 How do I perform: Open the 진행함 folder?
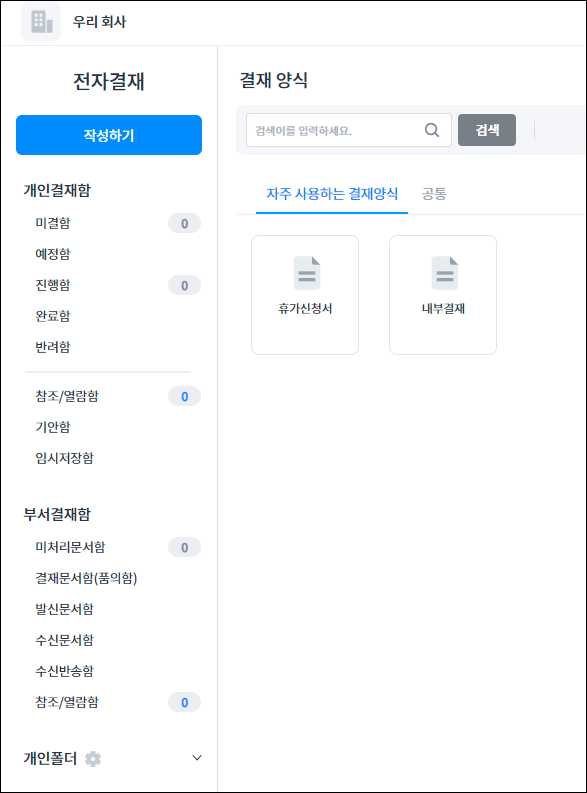[x=53, y=285]
